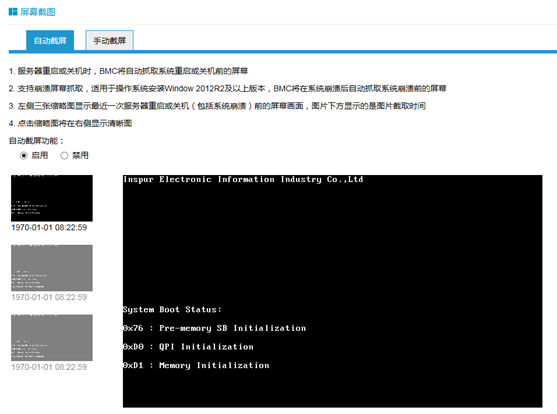Click the 自动截屏功能 label
This screenshot has width=557, height=414.
pyautogui.click(x=36, y=141)
